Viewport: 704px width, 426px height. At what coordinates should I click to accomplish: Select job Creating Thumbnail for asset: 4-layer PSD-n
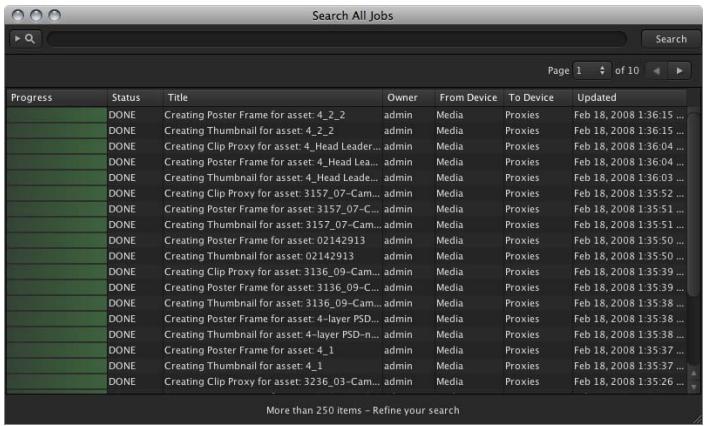pos(346,334)
